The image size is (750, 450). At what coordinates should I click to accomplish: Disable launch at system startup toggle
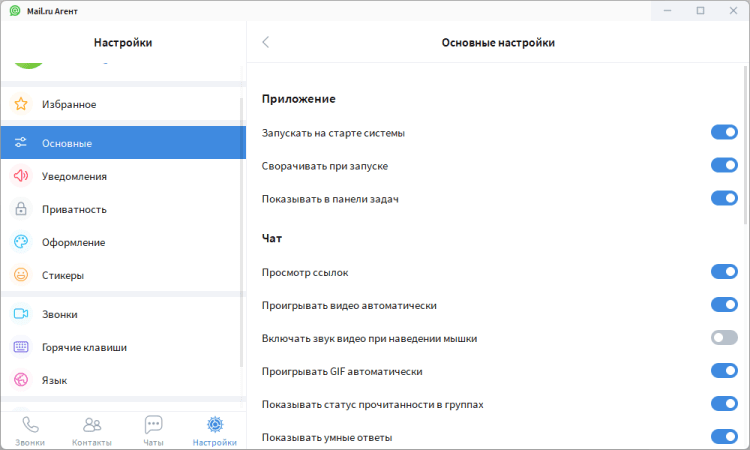[723, 133]
